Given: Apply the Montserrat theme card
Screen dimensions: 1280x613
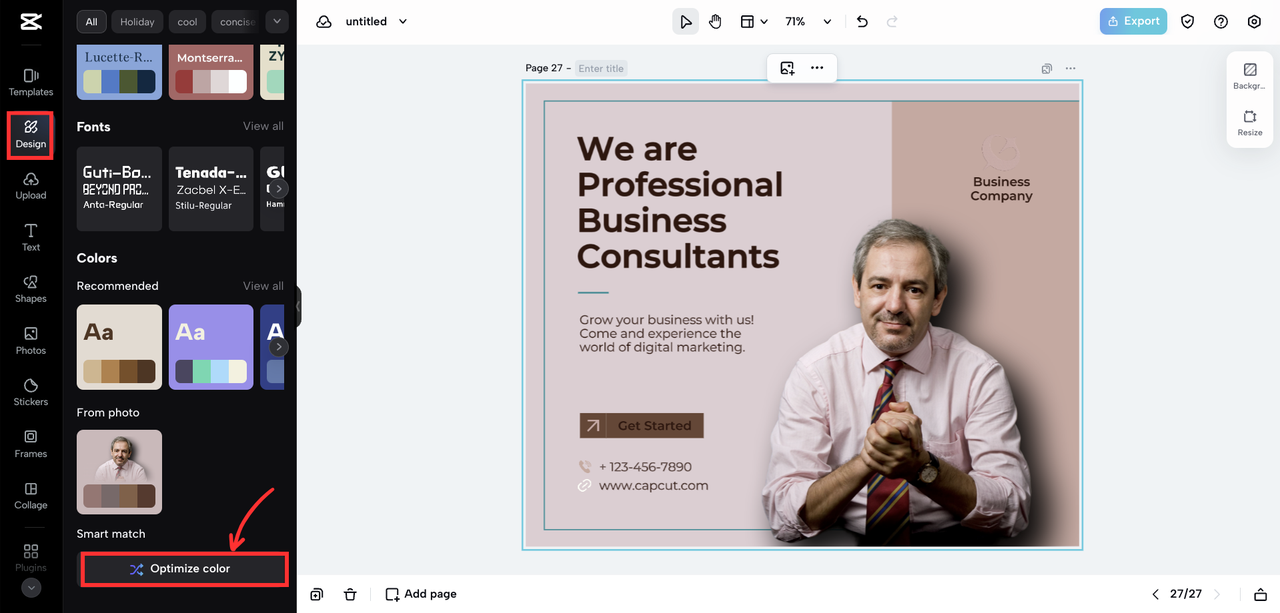Looking at the screenshot, I should [x=211, y=72].
